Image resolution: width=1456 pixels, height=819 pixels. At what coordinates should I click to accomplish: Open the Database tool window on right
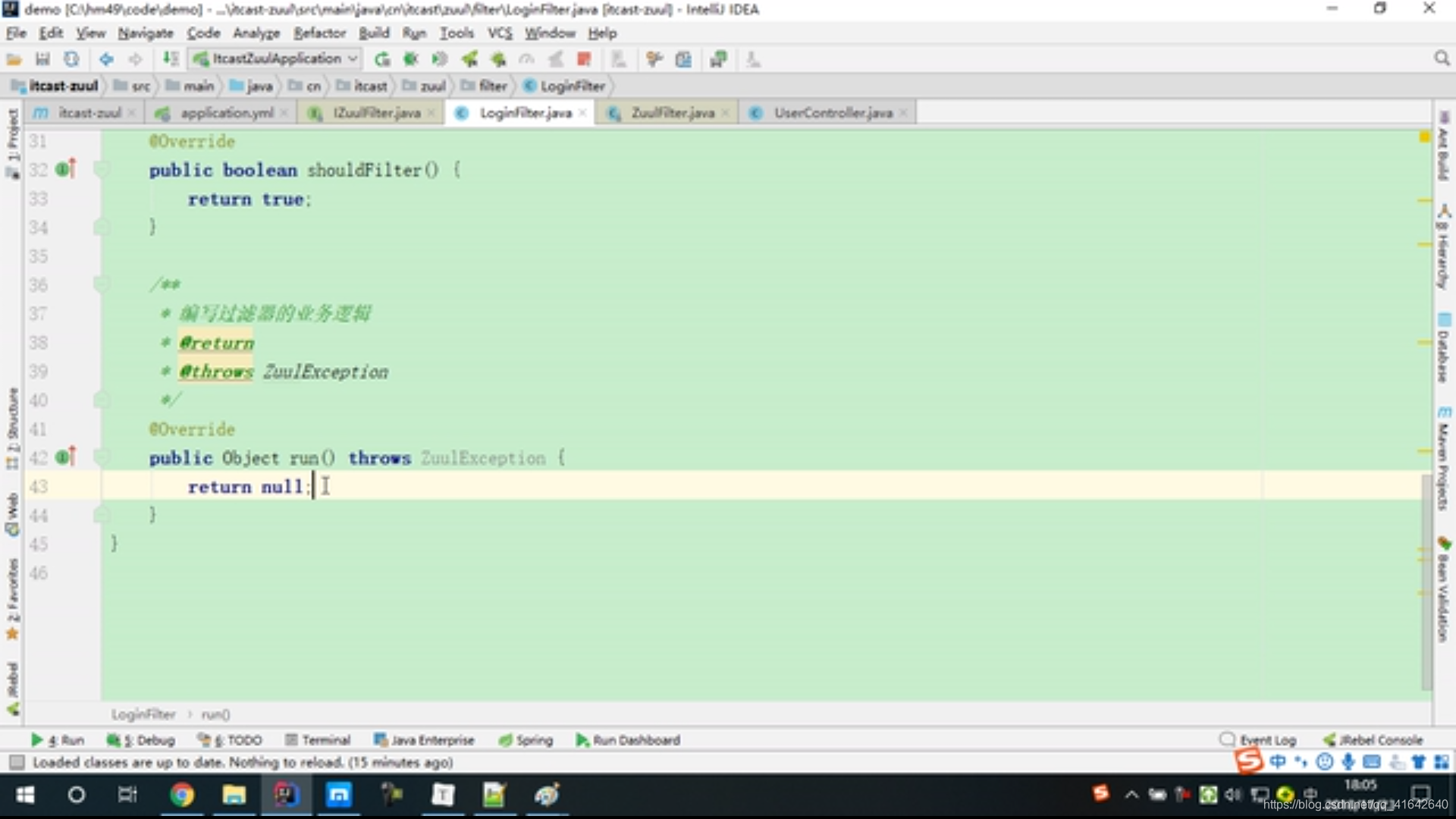(1443, 347)
